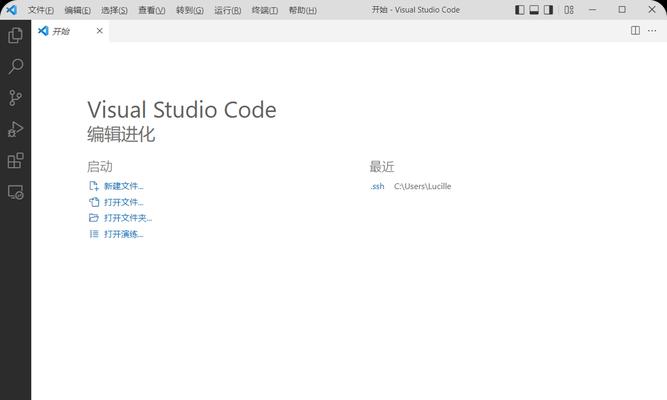Minimize the Visual Studio Code window

tap(593, 9)
